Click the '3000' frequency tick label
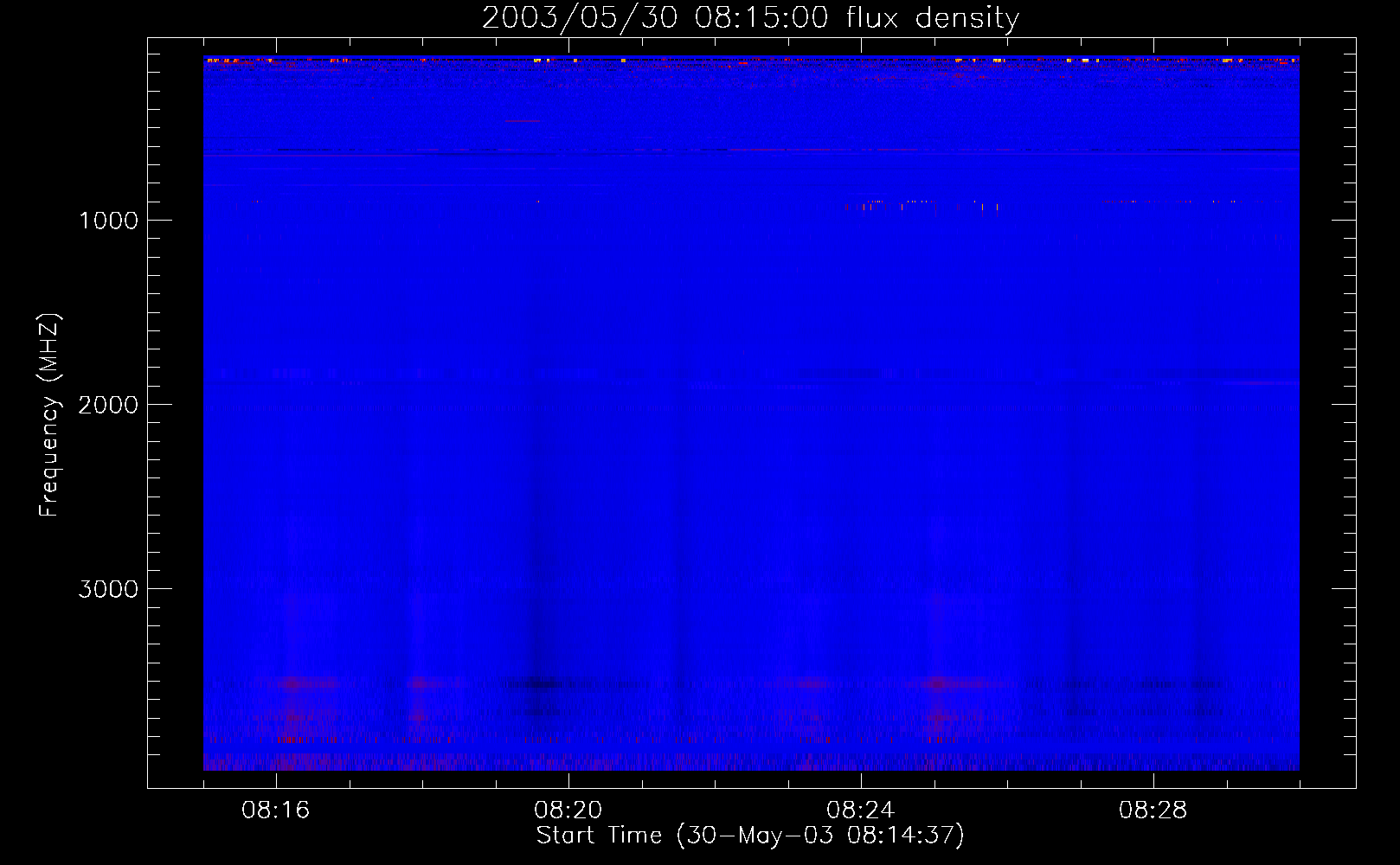The width and height of the screenshot is (1400, 865). pyautogui.click(x=108, y=589)
